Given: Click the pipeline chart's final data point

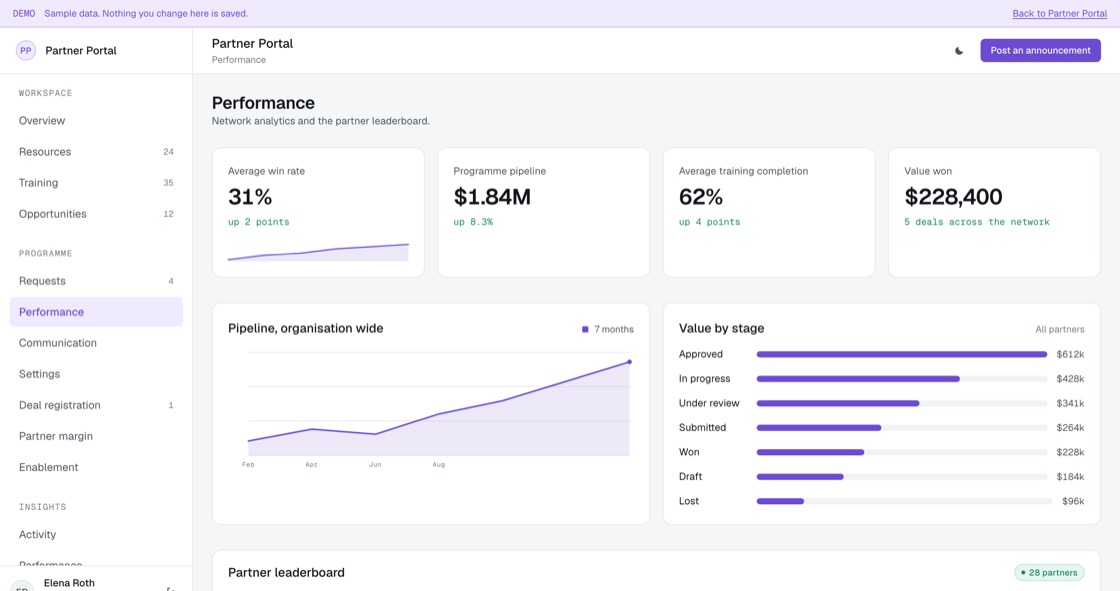Looking at the screenshot, I should click(629, 362).
